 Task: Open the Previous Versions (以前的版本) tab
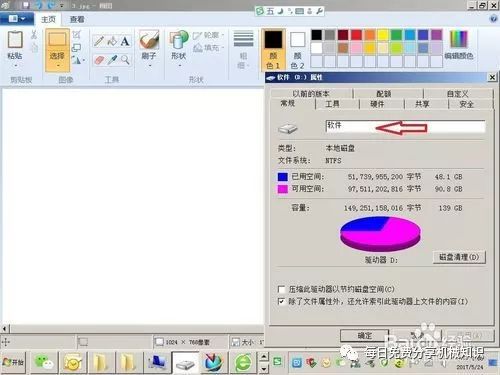pos(311,94)
